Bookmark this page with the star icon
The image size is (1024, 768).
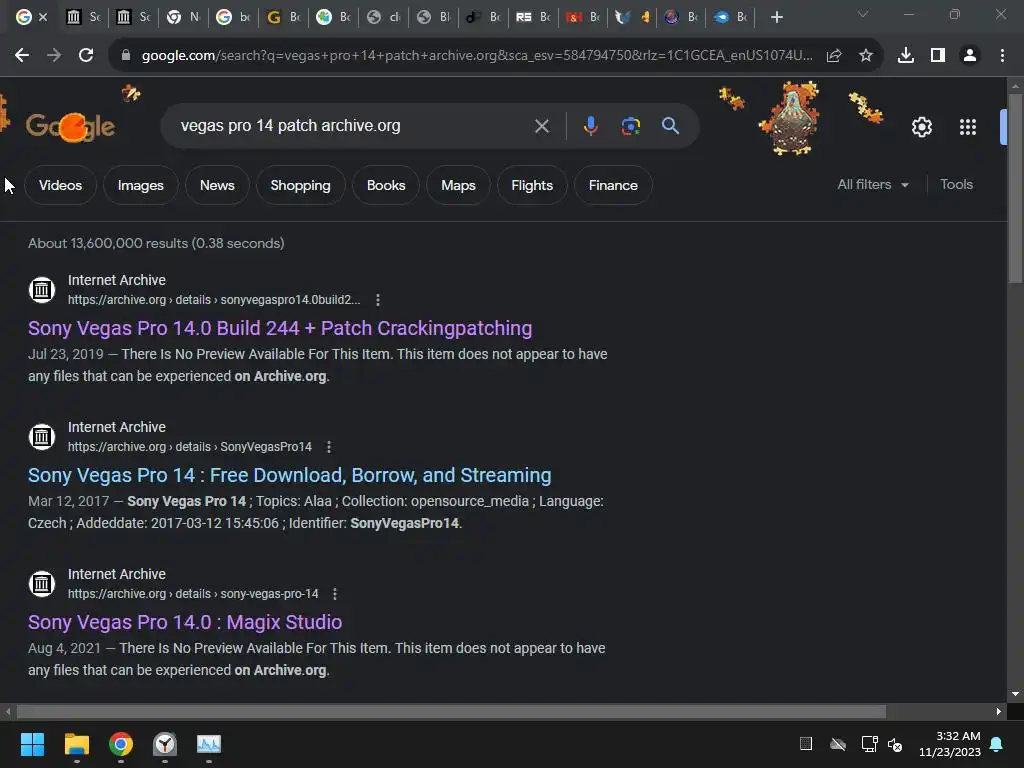(865, 56)
